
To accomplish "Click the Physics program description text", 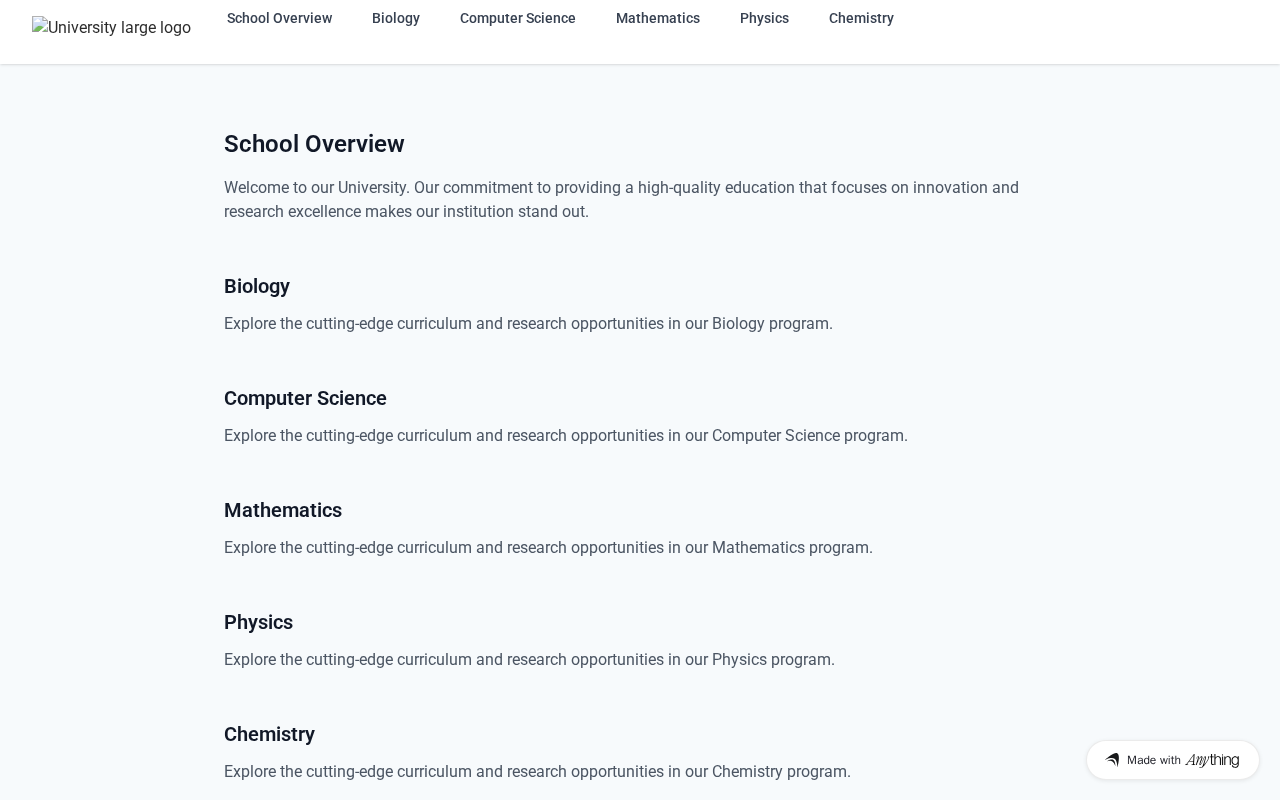I will click(529, 660).
